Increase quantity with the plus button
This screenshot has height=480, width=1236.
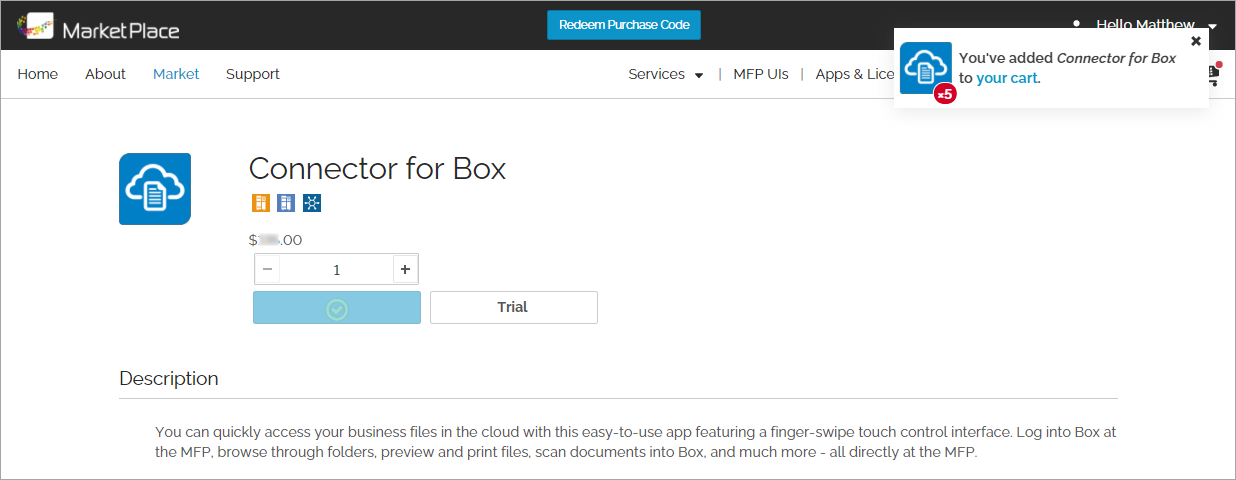click(x=405, y=269)
